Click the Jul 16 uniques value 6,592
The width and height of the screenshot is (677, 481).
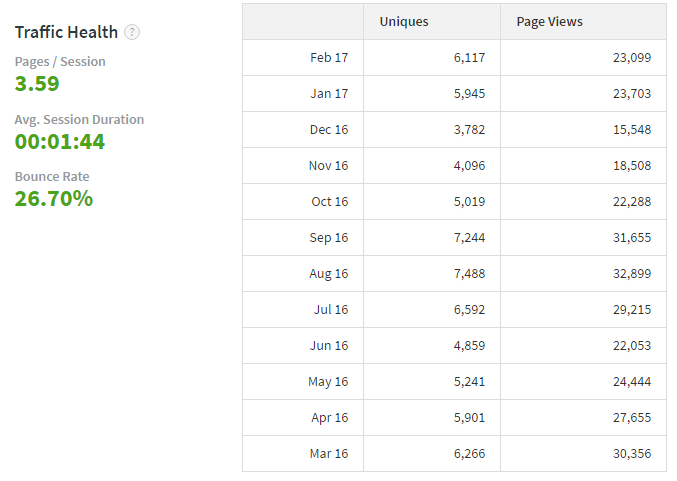[469, 310]
